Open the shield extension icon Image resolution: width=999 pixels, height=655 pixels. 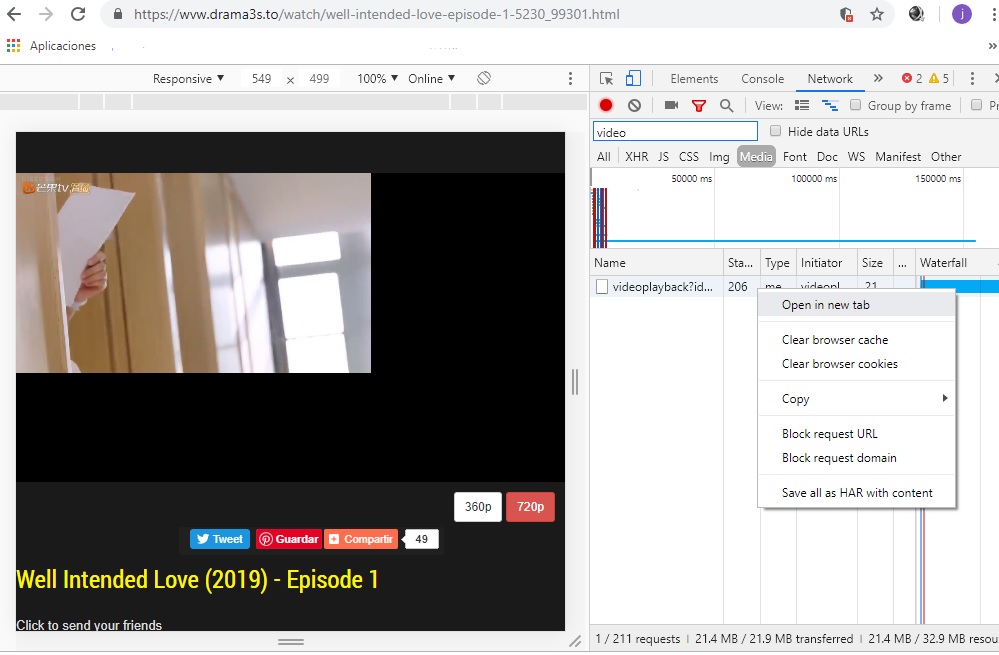(x=846, y=15)
